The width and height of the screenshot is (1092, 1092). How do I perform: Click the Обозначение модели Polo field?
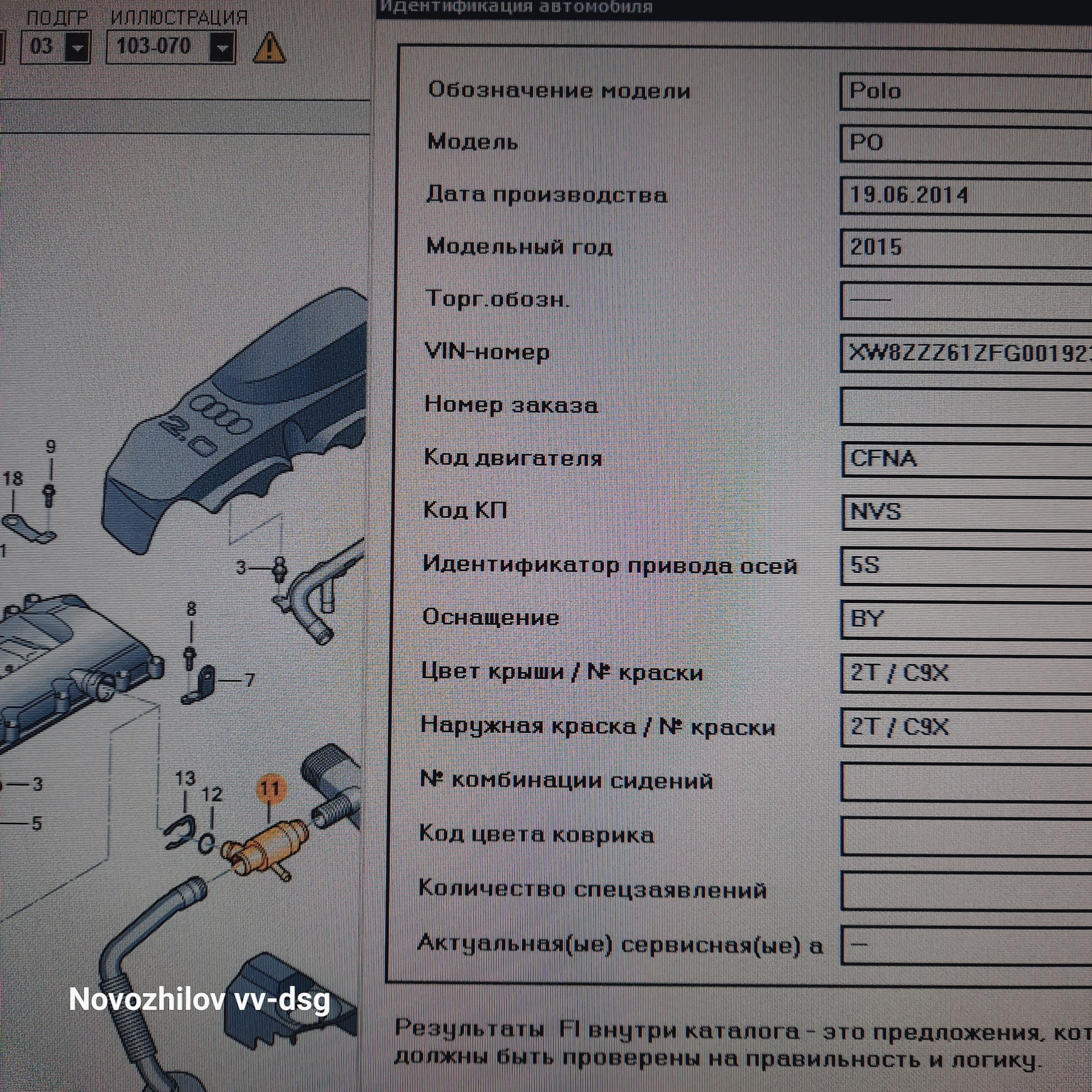tap(966, 90)
